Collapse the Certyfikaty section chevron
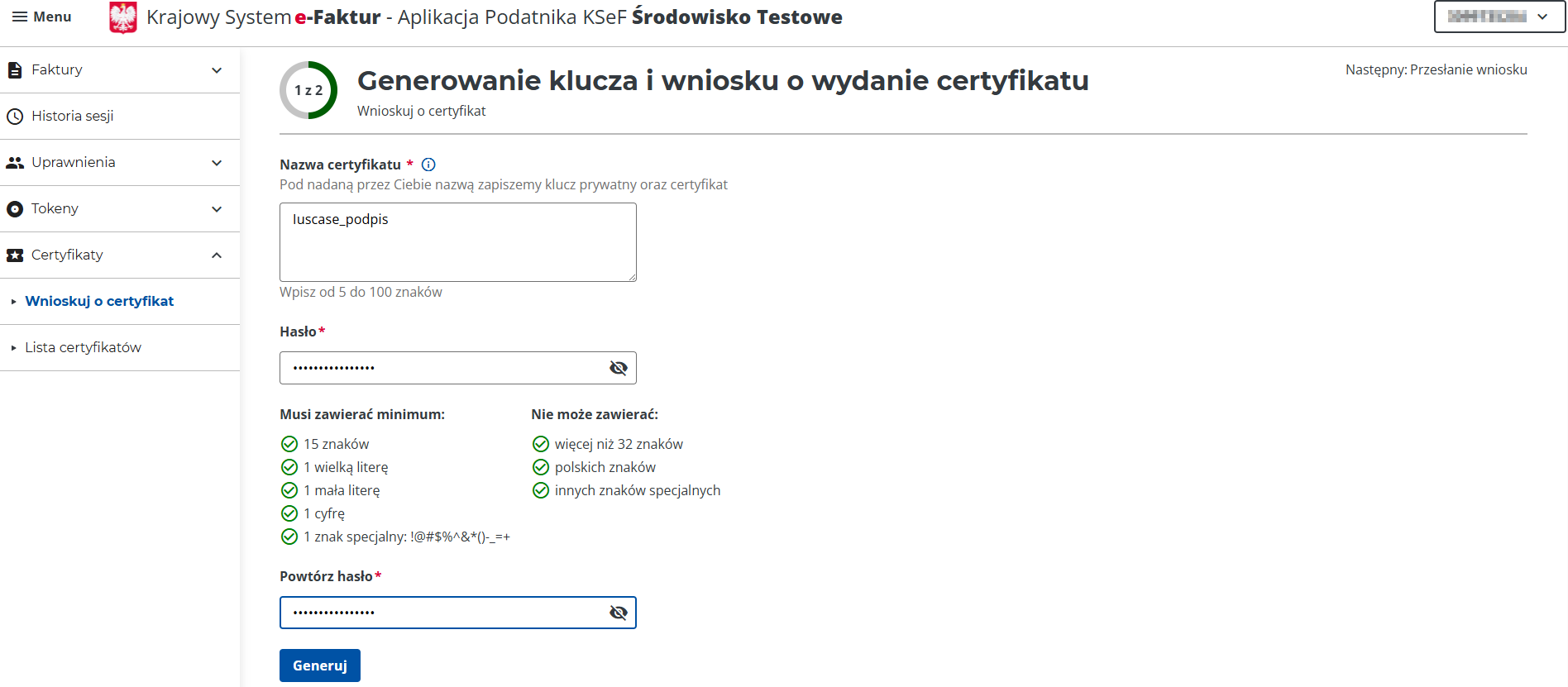This screenshot has width=1568, height=687. [x=217, y=255]
